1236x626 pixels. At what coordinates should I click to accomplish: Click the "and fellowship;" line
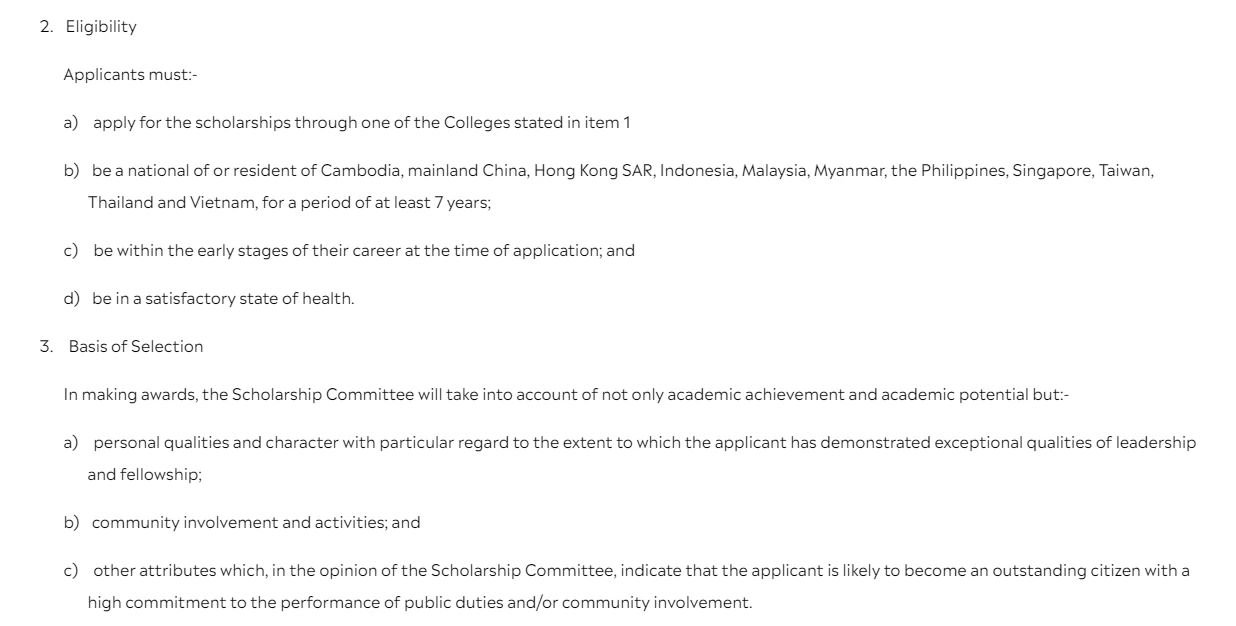click(144, 475)
